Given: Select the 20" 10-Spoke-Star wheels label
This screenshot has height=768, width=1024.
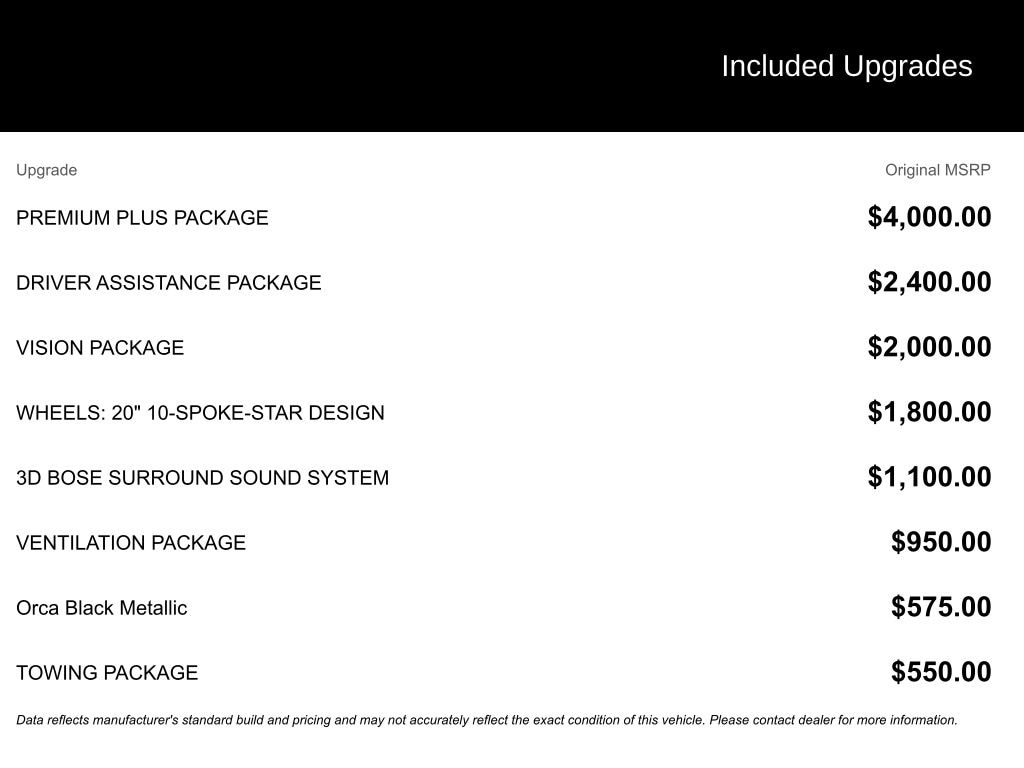Looking at the screenshot, I should [x=200, y=413].
